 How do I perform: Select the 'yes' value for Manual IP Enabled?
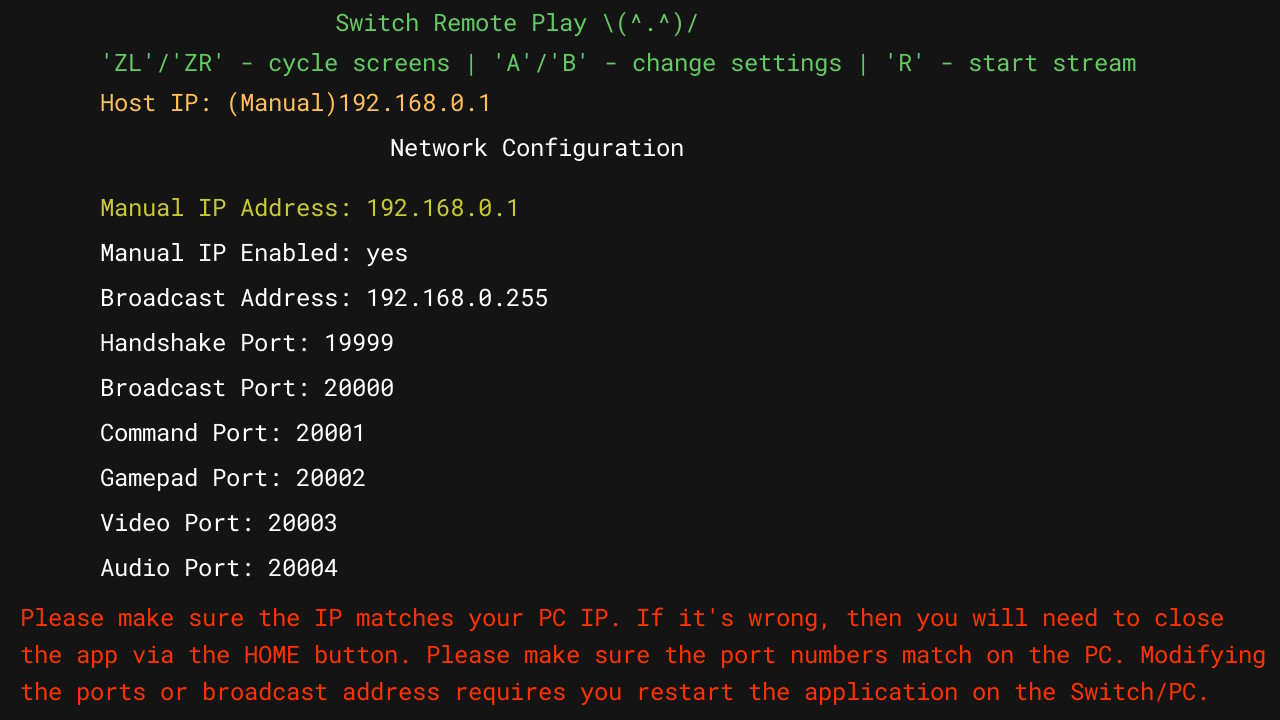pos(390,253)
